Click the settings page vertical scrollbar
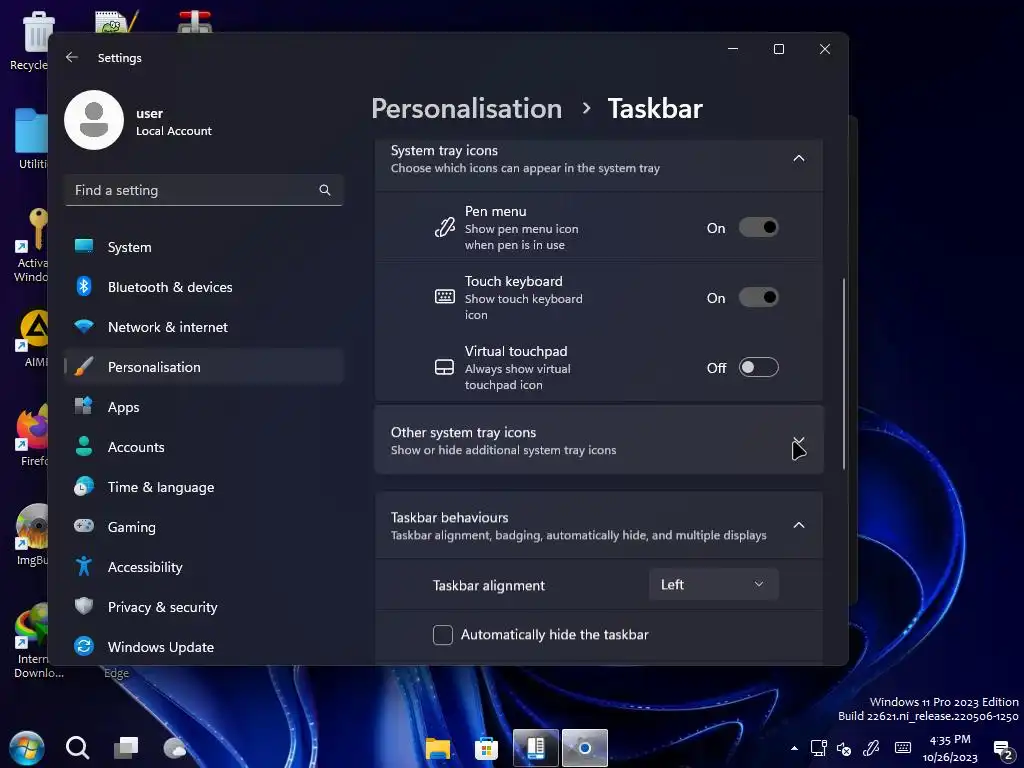The height and width of the screenshot is (768, 1024). [x=844, y=374]
